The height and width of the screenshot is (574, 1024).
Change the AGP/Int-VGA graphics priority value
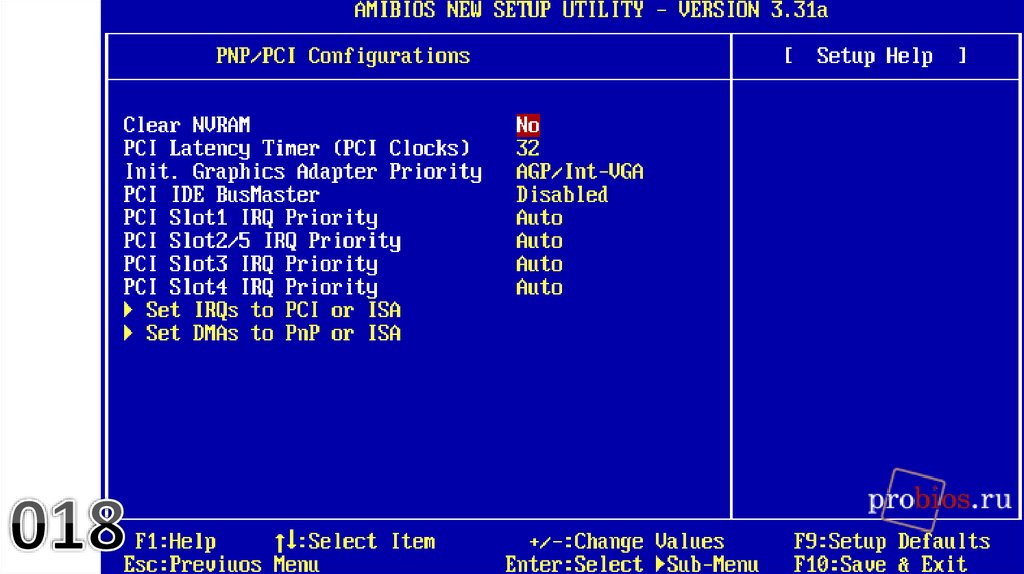point(579,171)
